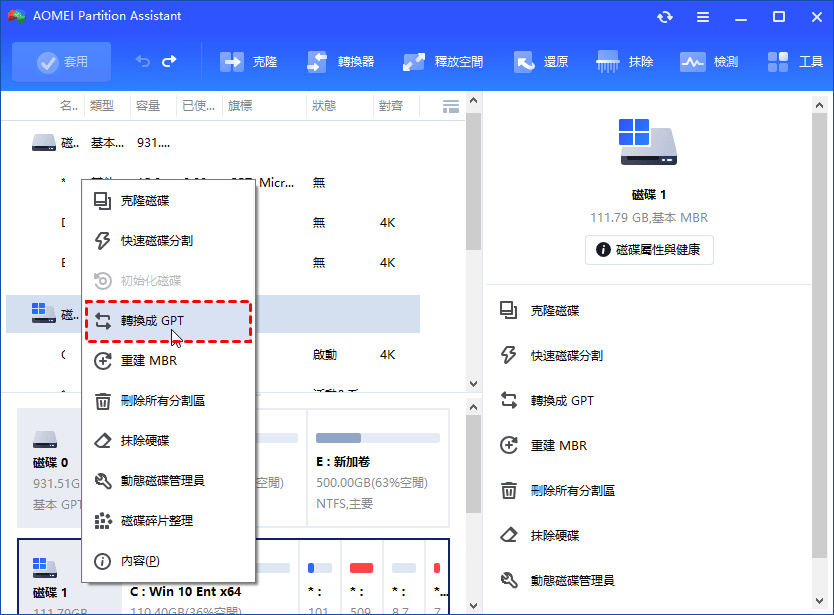This screenshot has height=615, width=834.
Task: Click the refresh icon in title bar
Action: [x=665, y=17]
